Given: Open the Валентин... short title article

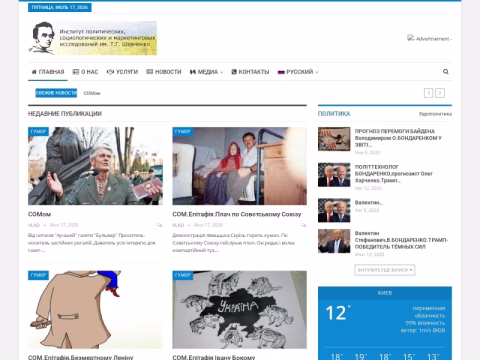Looking at the screenshot, I should pos(368,202).
